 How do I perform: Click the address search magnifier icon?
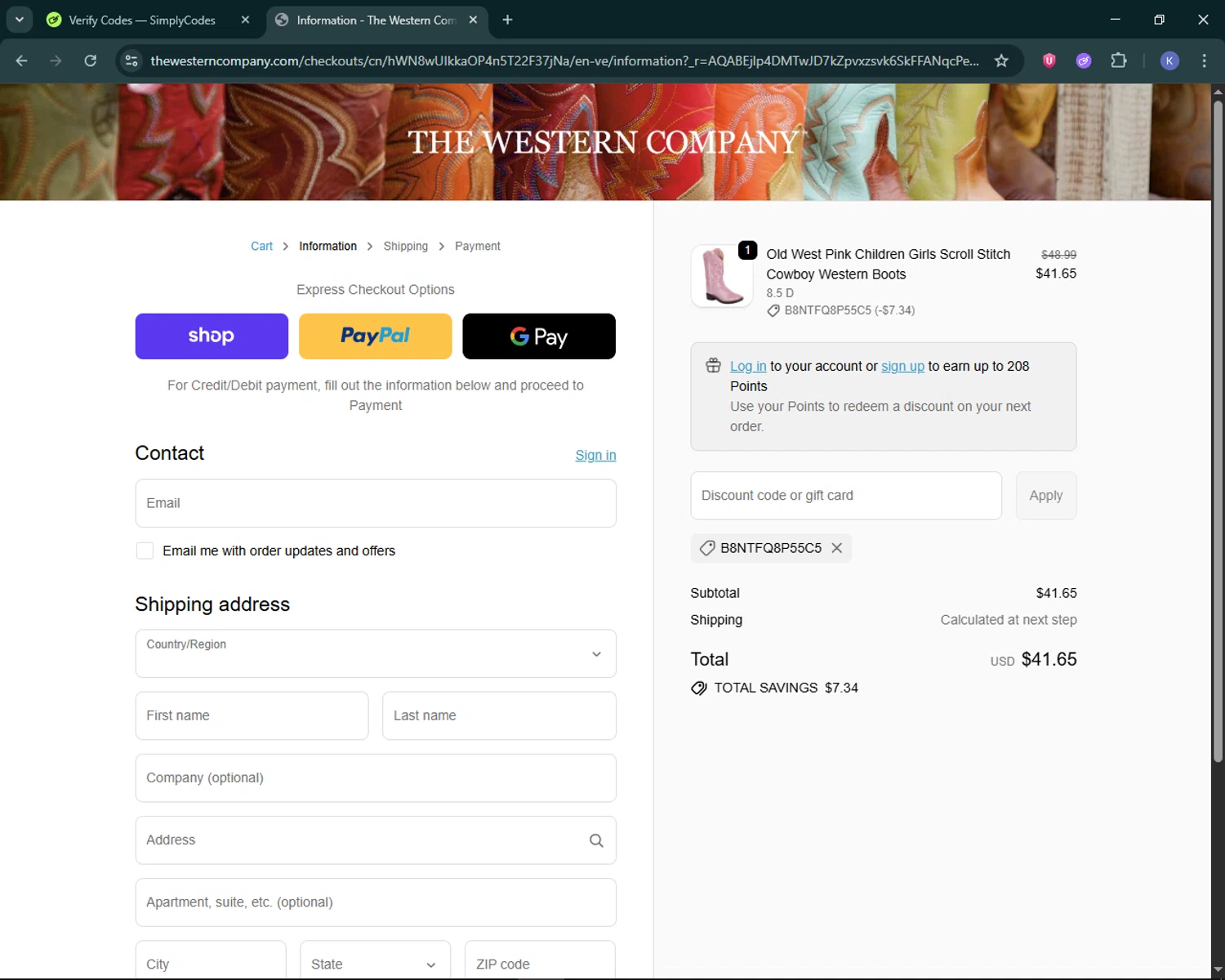coord(596,840)
